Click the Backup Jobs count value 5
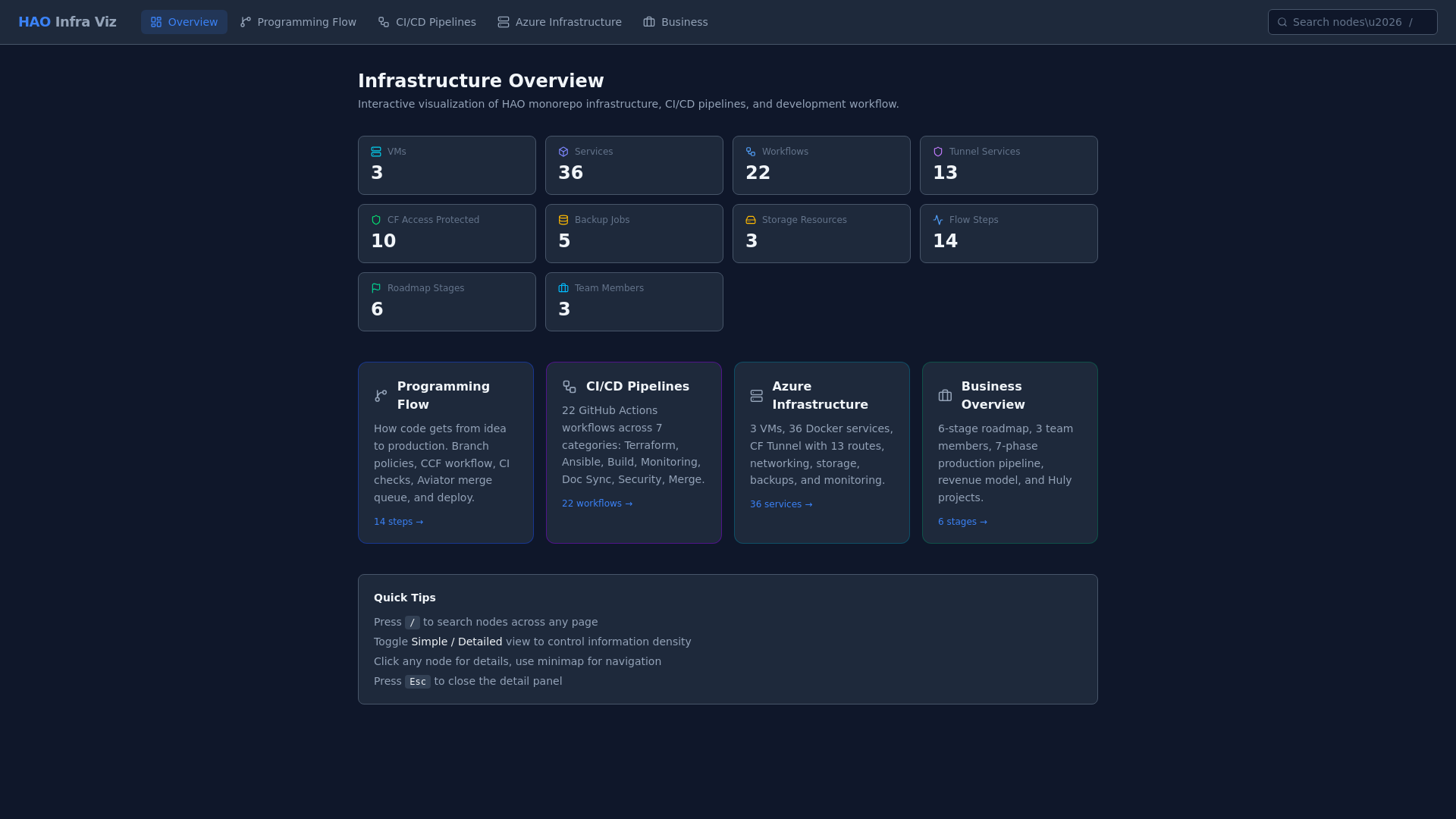This screenshot has height=819, width=1456. pos(564,241)
